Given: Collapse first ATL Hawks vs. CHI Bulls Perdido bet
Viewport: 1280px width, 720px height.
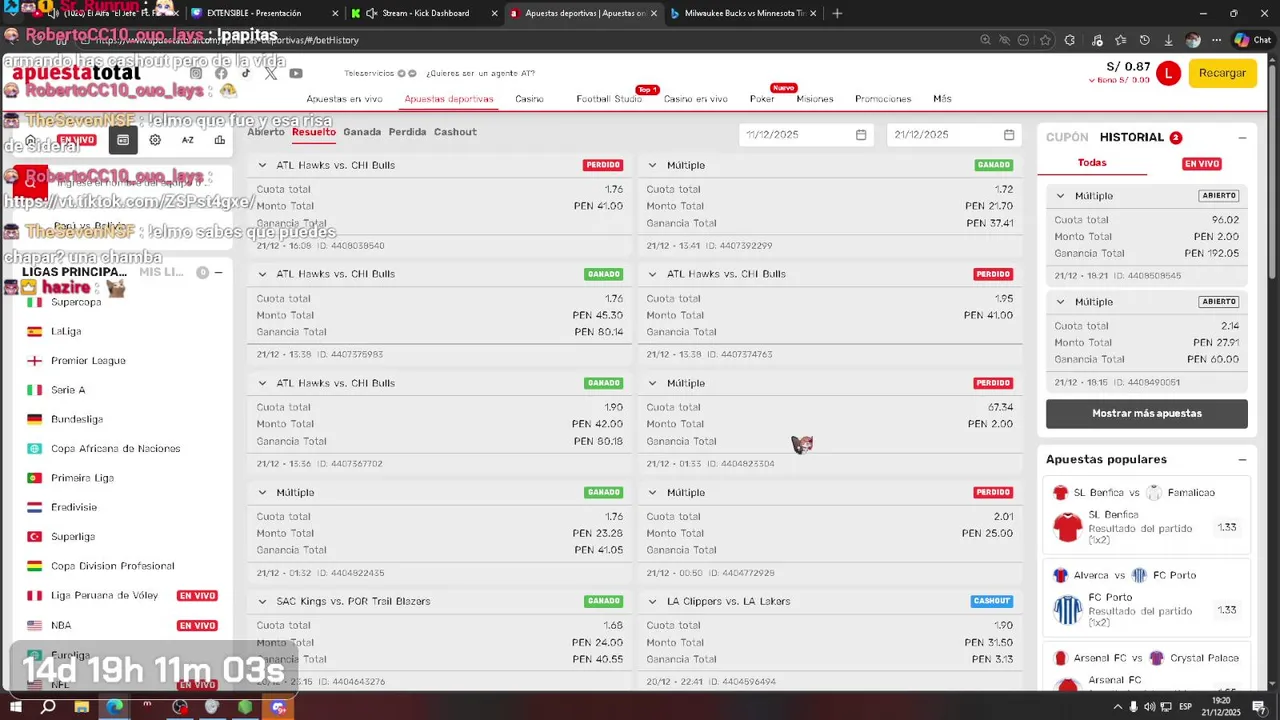Looking at the screenshot, I should (x=263, y=165).
